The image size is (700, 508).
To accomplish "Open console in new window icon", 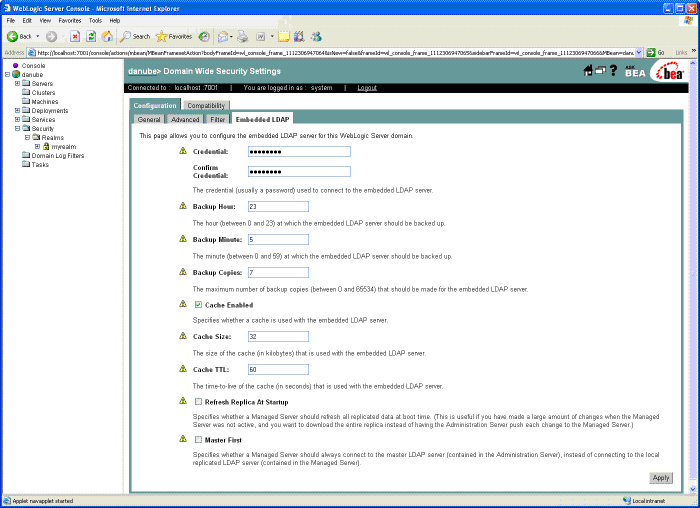I will tap(600, 71).
